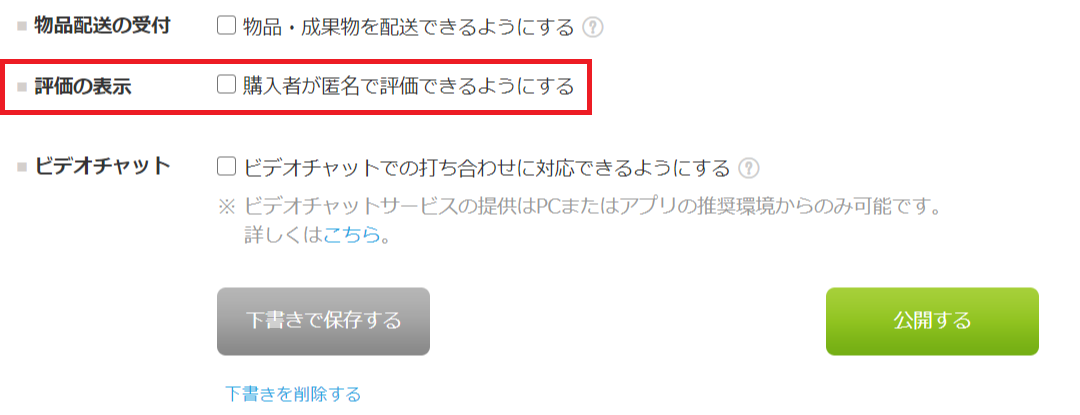The image size is (1080, 415).
Task: Tick the 購入者が匿名で評価 checkbox
Action: (226, 85)
